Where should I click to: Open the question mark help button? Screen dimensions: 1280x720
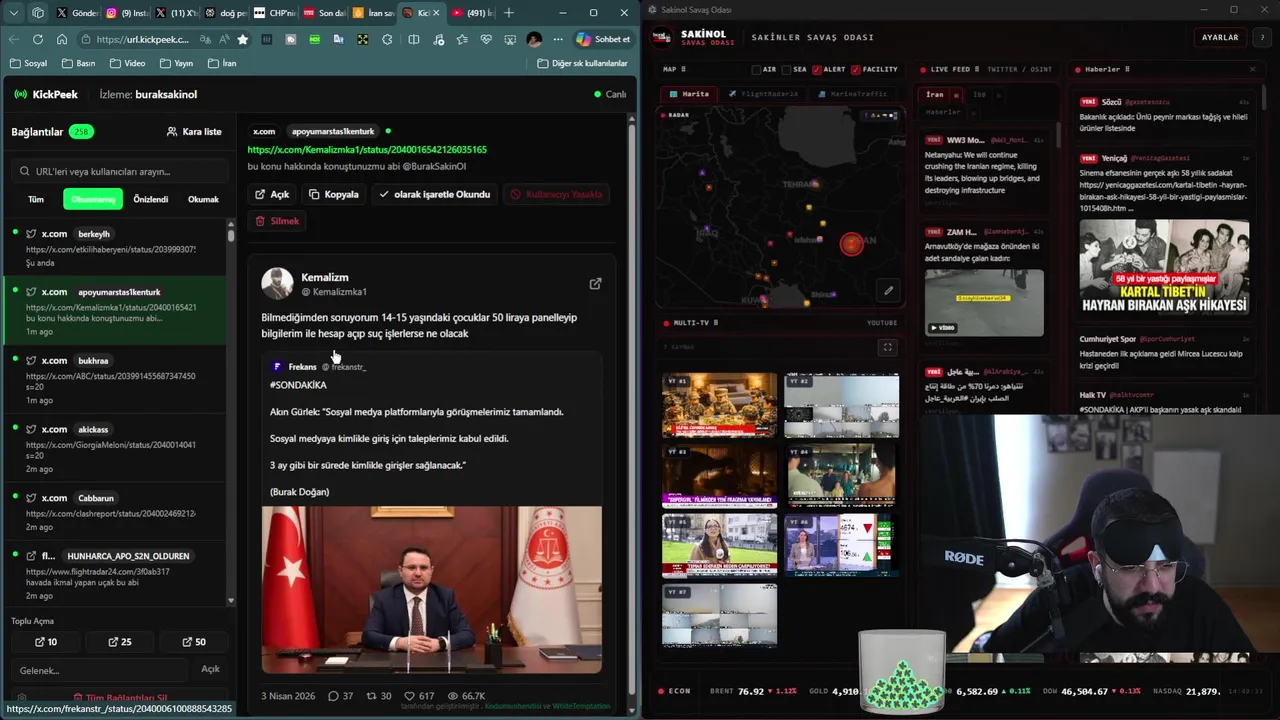point(1263,37)
